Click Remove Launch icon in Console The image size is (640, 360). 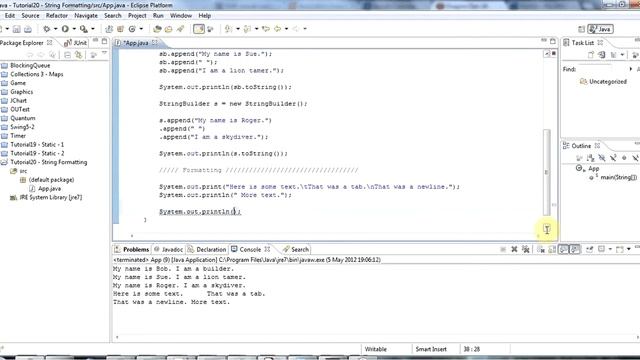pos(514,249)
